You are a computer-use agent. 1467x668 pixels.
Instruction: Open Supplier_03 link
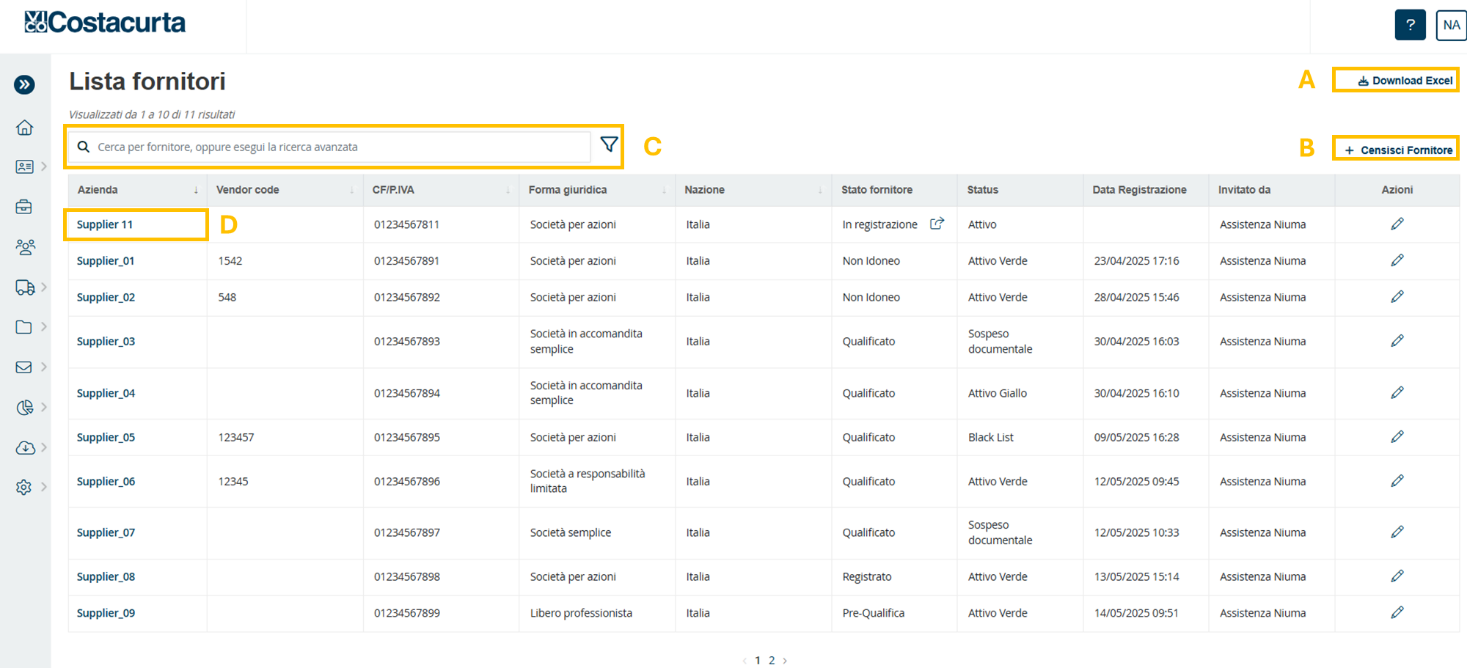pyautogui.click(x=106, y=341)
